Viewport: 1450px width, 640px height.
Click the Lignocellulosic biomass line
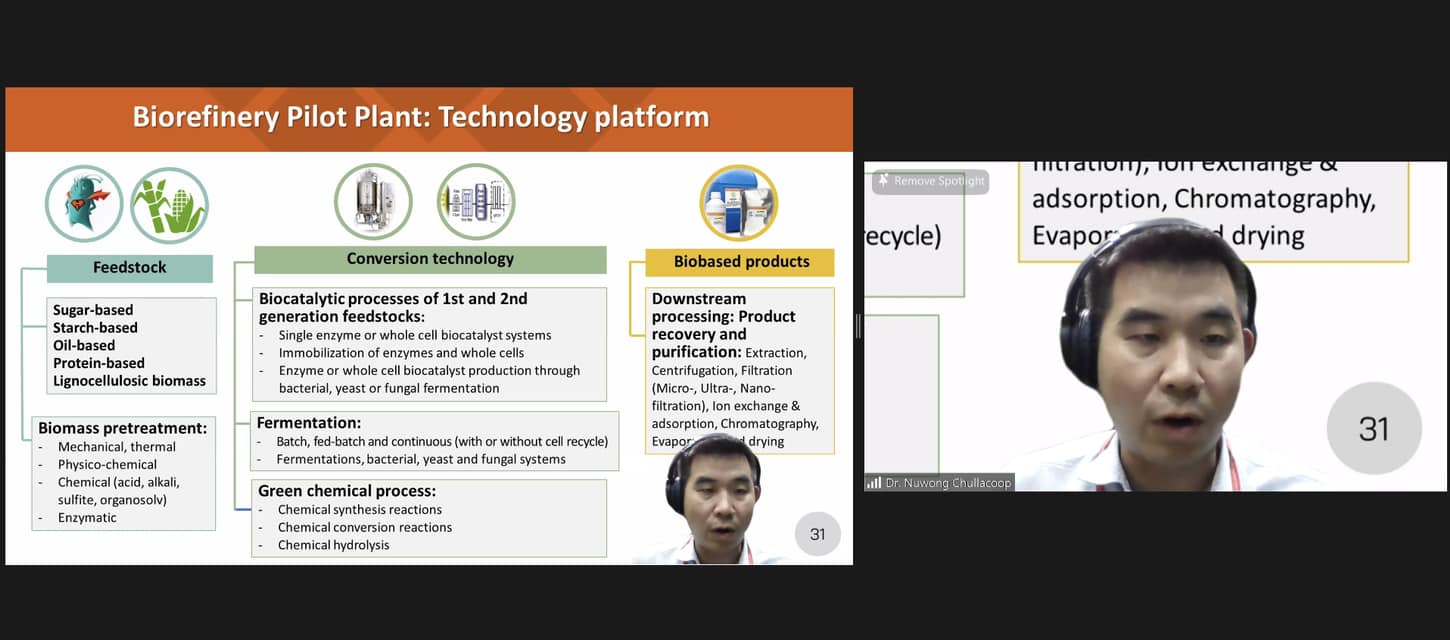129,381
